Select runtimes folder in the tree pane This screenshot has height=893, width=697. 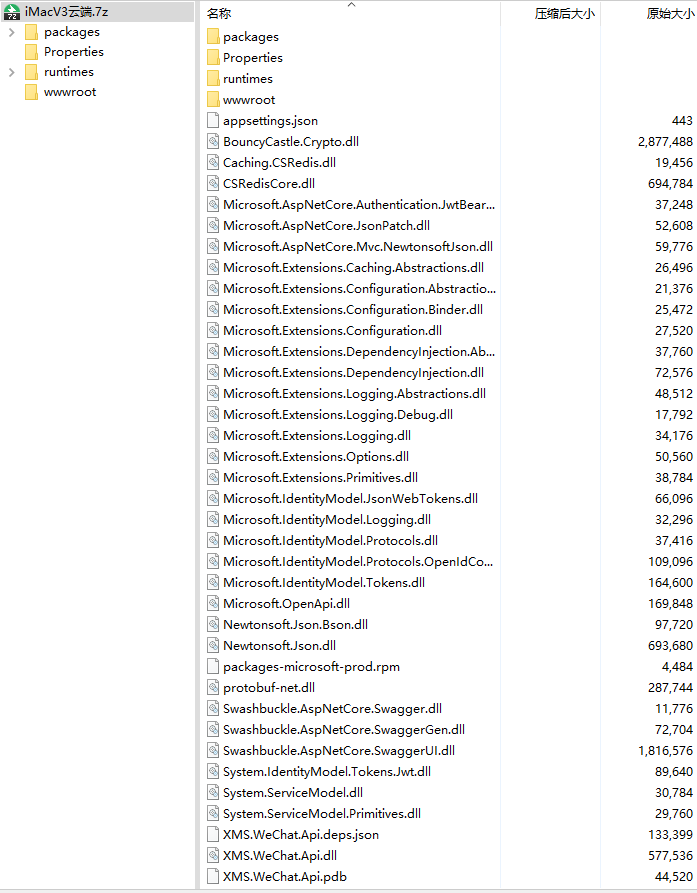69,72
